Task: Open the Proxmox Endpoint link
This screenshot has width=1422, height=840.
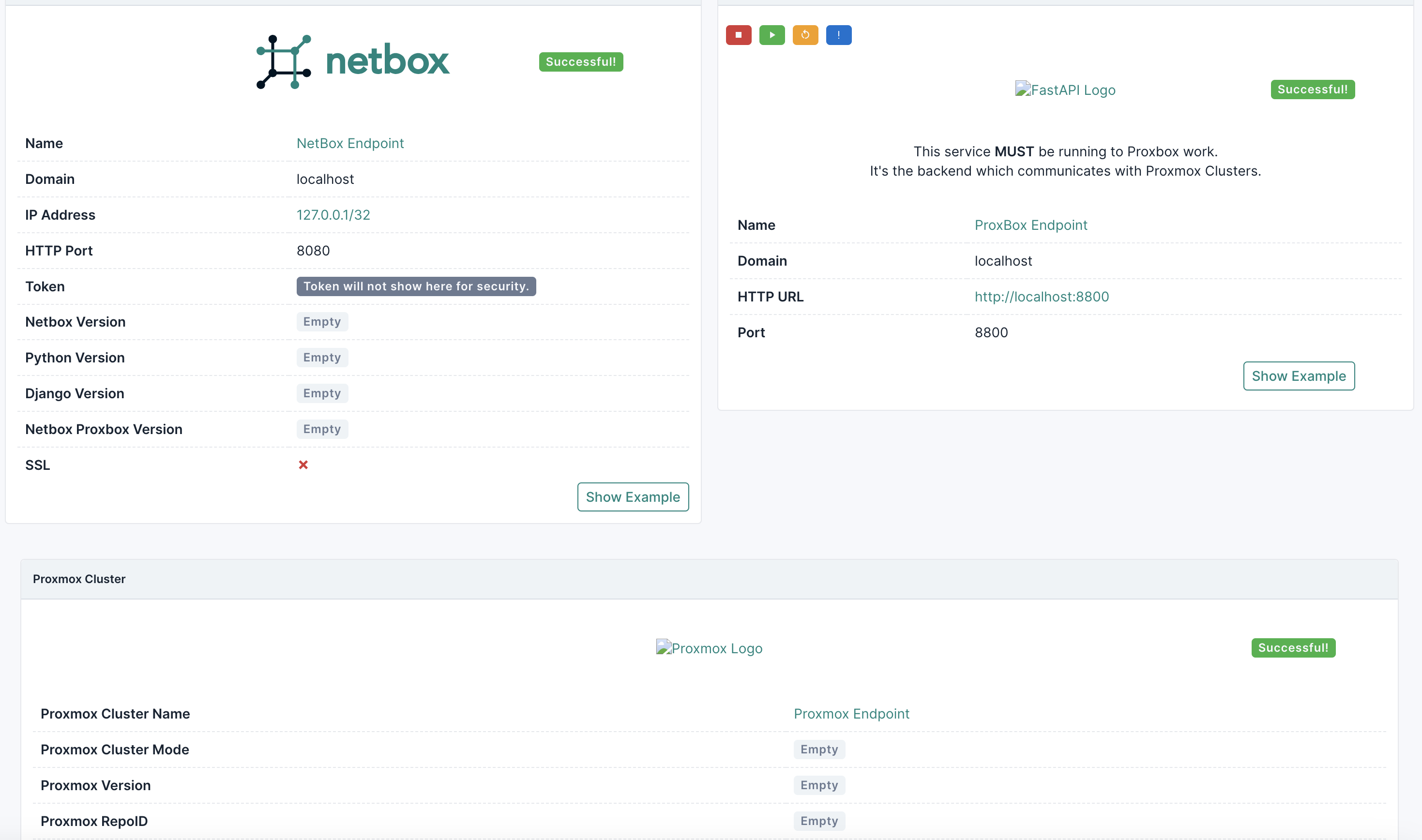Action: (x=851, y=713)
